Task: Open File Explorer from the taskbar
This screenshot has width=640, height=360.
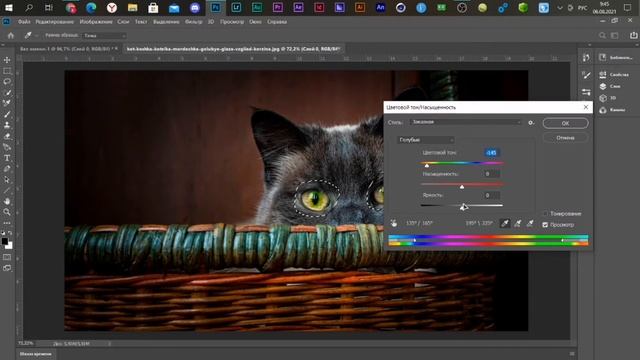Action: [133, 7]
